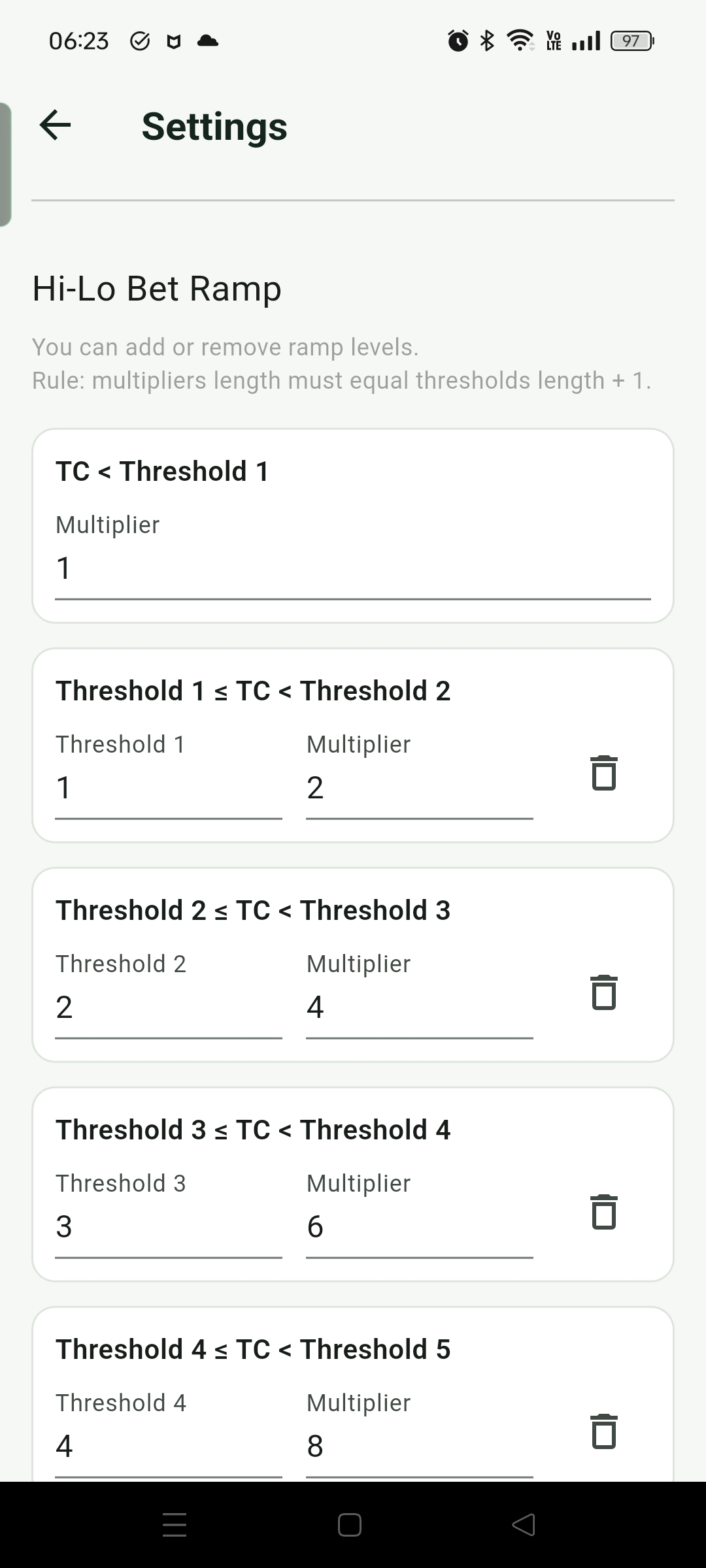Screen dimensions: 706x1568
Task: Edit multiplier in the Threshold 1 card
Action: coord(420,776)
